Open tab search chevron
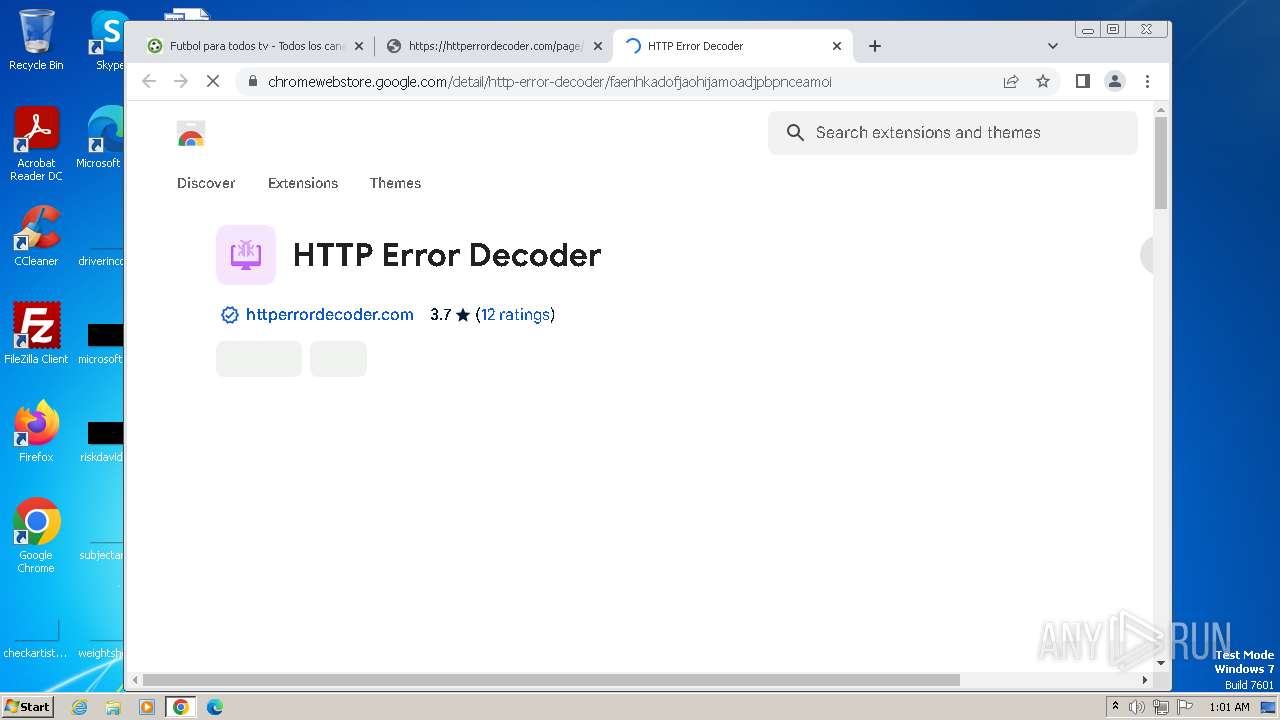1280x720 pixels. point(1052,46)
